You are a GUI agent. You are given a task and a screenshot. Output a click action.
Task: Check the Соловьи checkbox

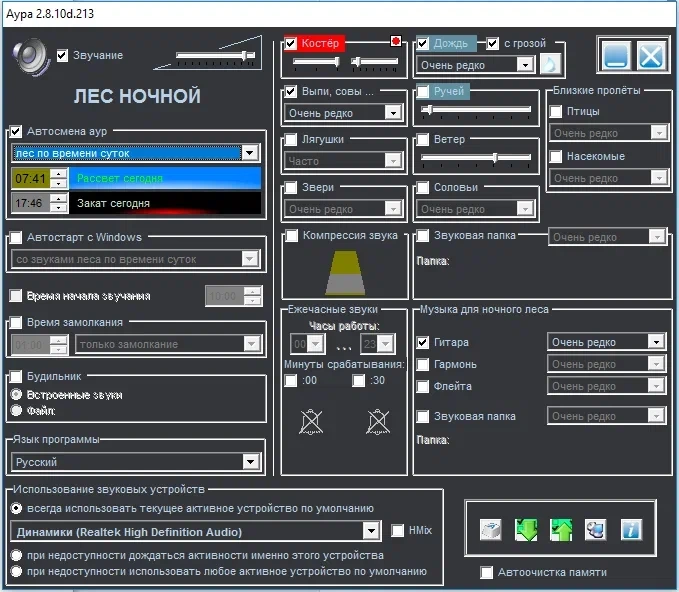click(x=423, y=188)
